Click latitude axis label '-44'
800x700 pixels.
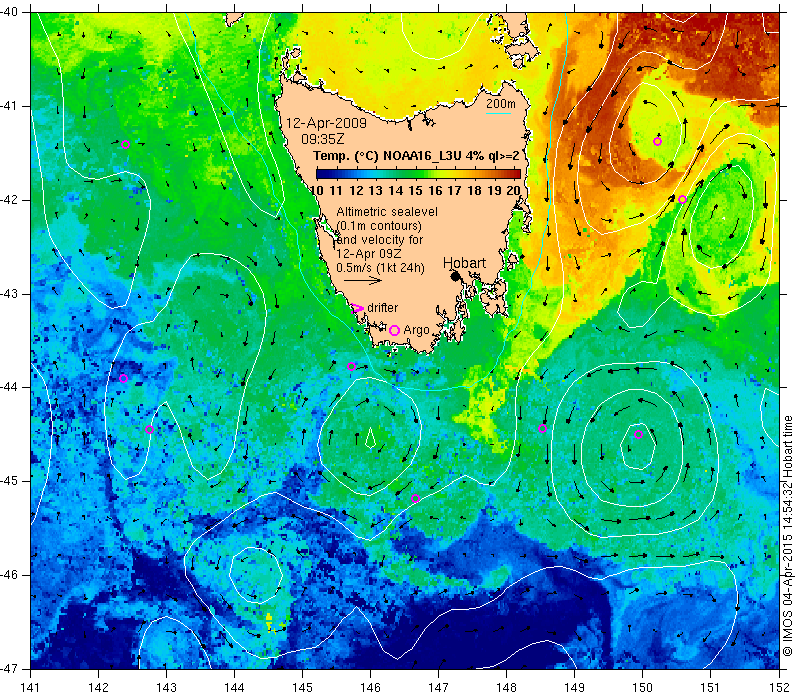(x=9, y=388)
